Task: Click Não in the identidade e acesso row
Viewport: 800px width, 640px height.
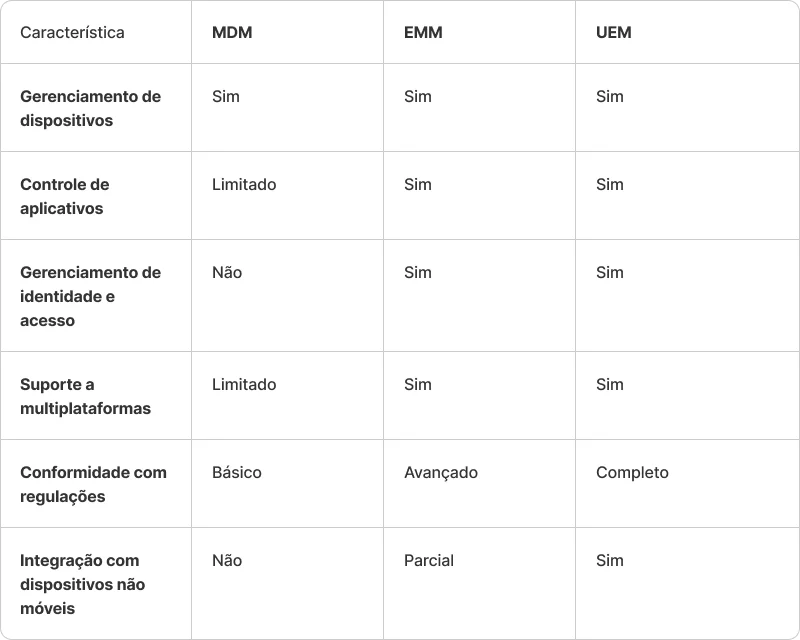Action: coord(227,272)
